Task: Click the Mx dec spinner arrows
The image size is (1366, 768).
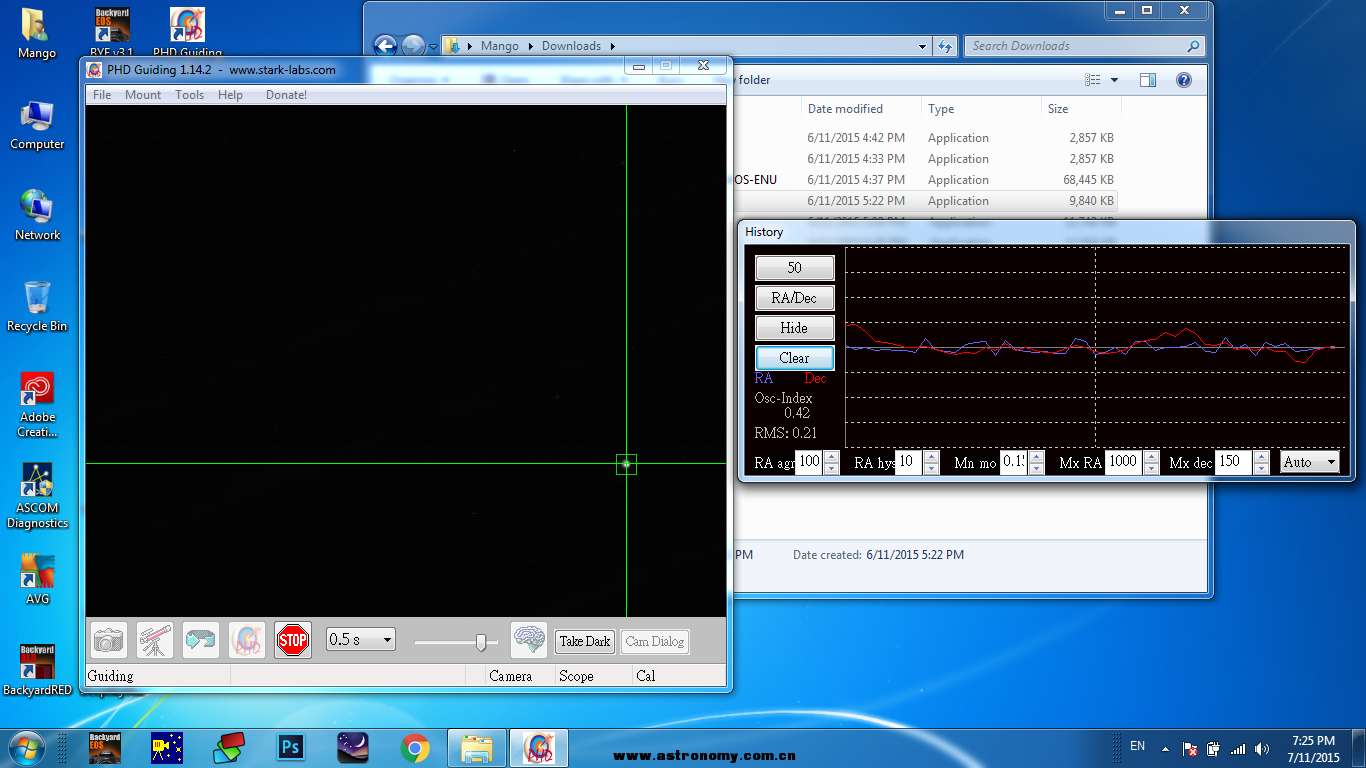Action: (1261, 462)
